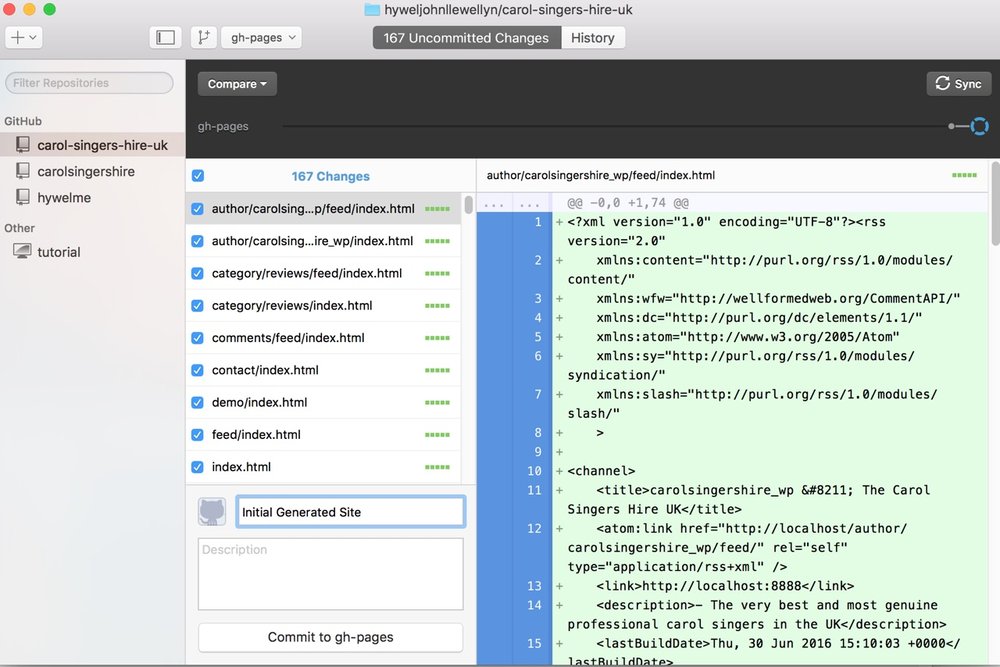This screenshot has width=1000, height=667.
Task: Uncheck the index.html checkbox
Action: pyautogui.click(x=198, y=467)
